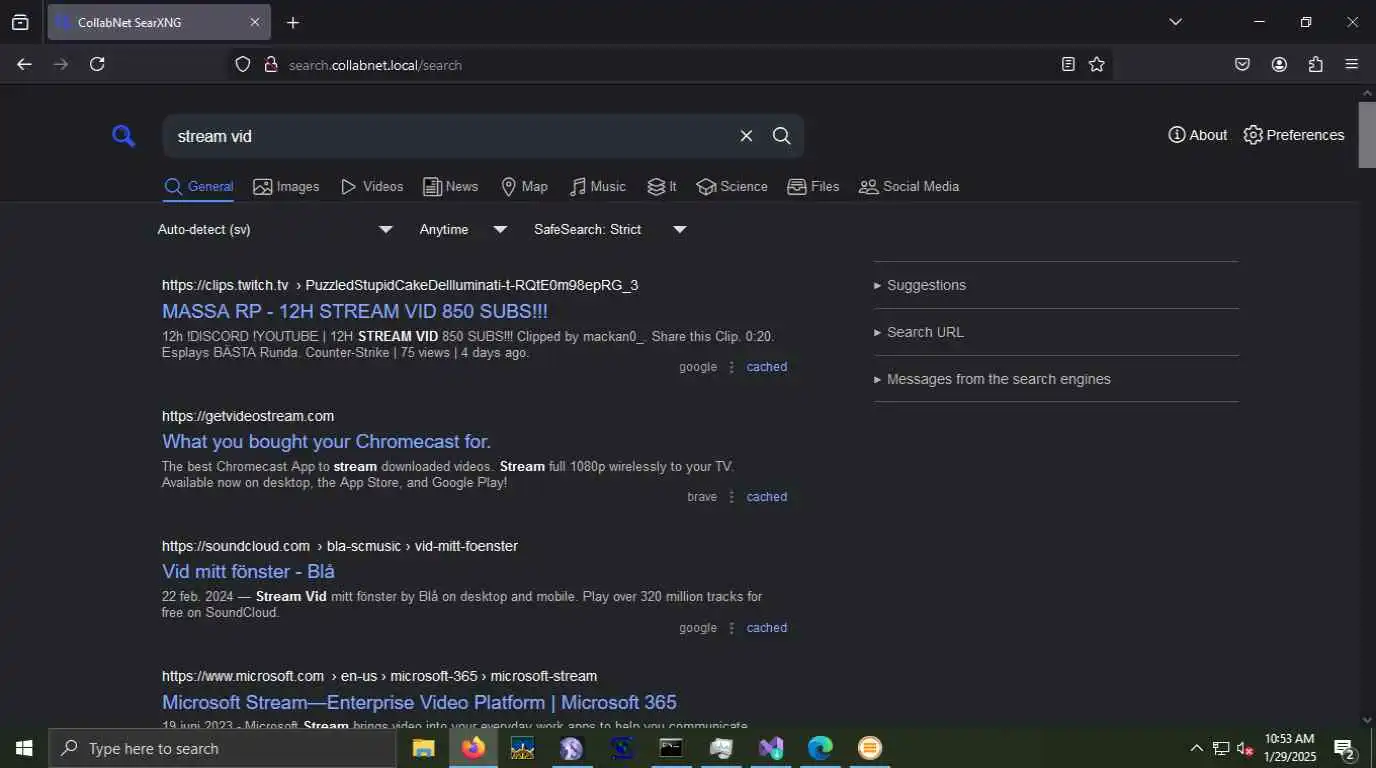The image size is (1376, 768).
Task: Select the General category tab
Action: click(x=198, y=187)
